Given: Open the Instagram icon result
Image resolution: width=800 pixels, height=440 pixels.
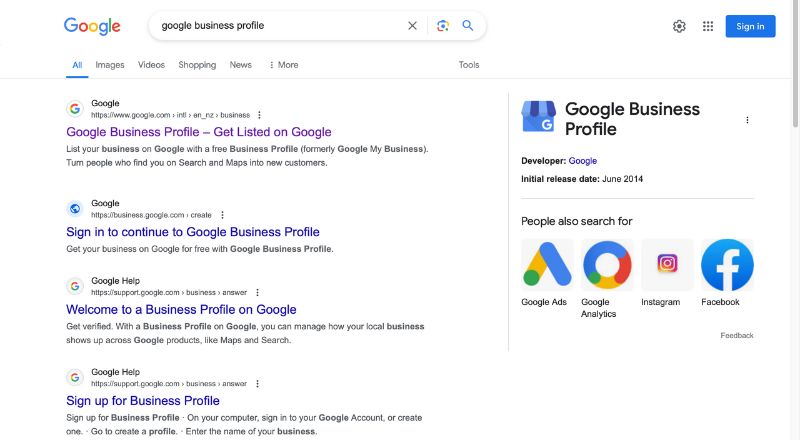Looking at the screenshot, I should (x=667, y=264).
